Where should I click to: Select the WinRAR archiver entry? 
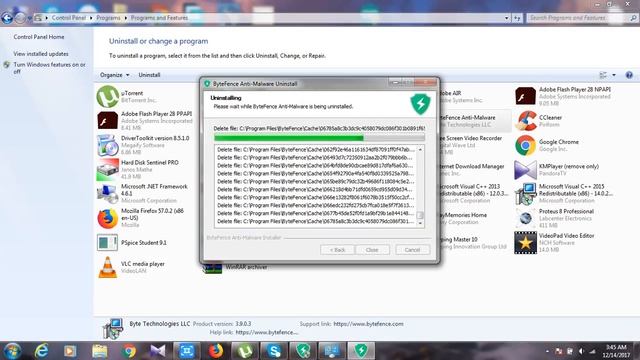236,267
